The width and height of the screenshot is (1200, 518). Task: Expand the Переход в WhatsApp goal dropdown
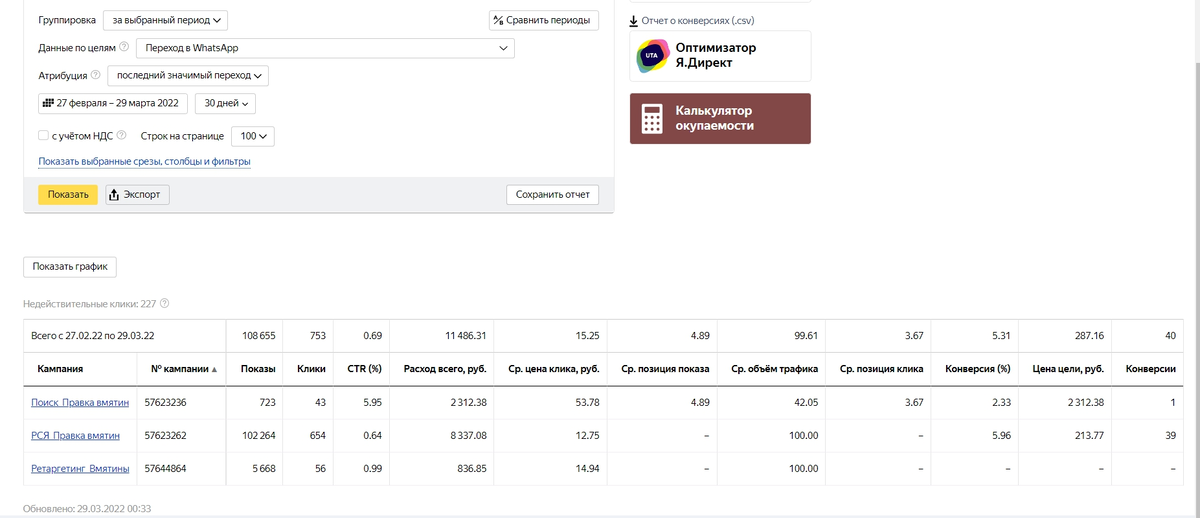pos(325,47)
